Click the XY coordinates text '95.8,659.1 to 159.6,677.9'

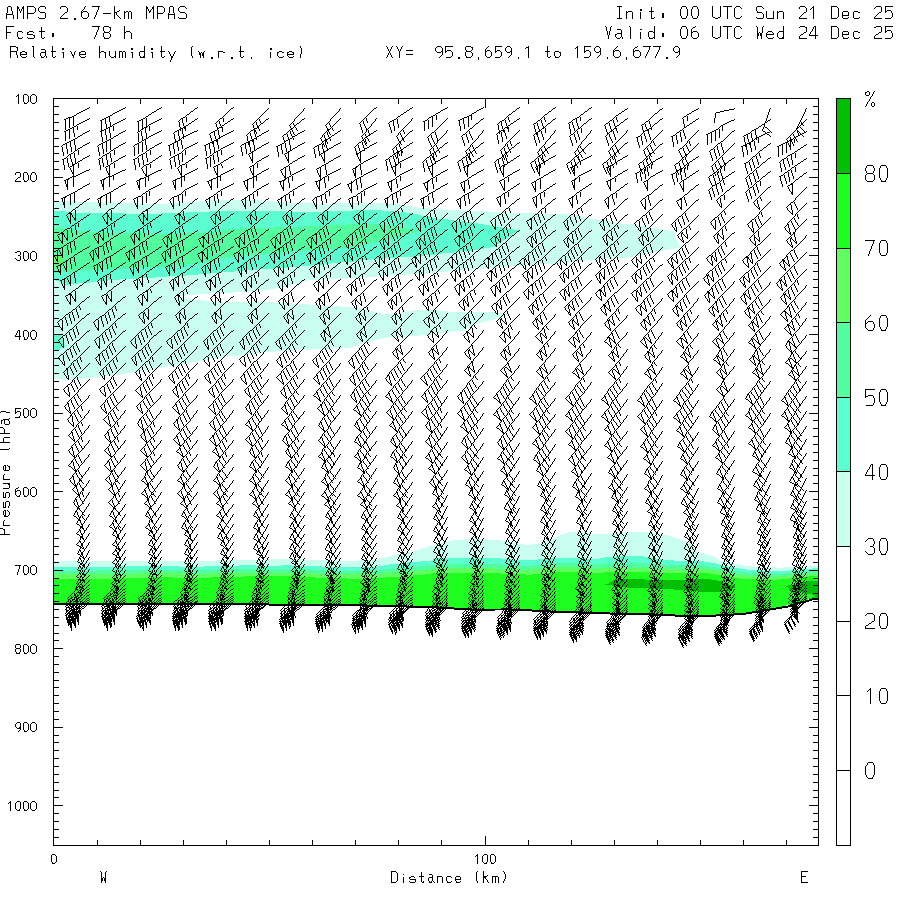(x=557, y=53)
